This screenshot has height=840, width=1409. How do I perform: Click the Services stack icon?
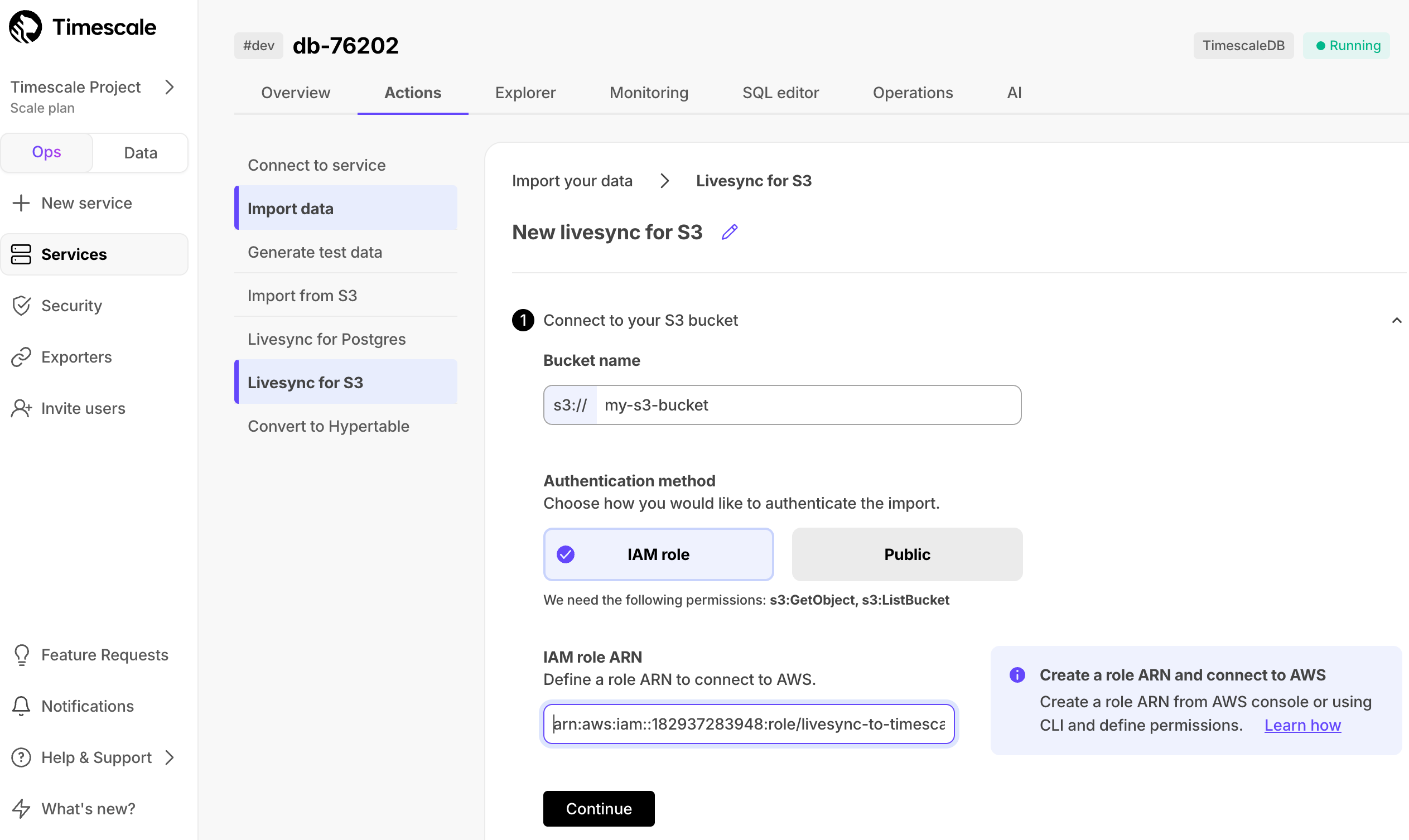[x=21, y=254]
